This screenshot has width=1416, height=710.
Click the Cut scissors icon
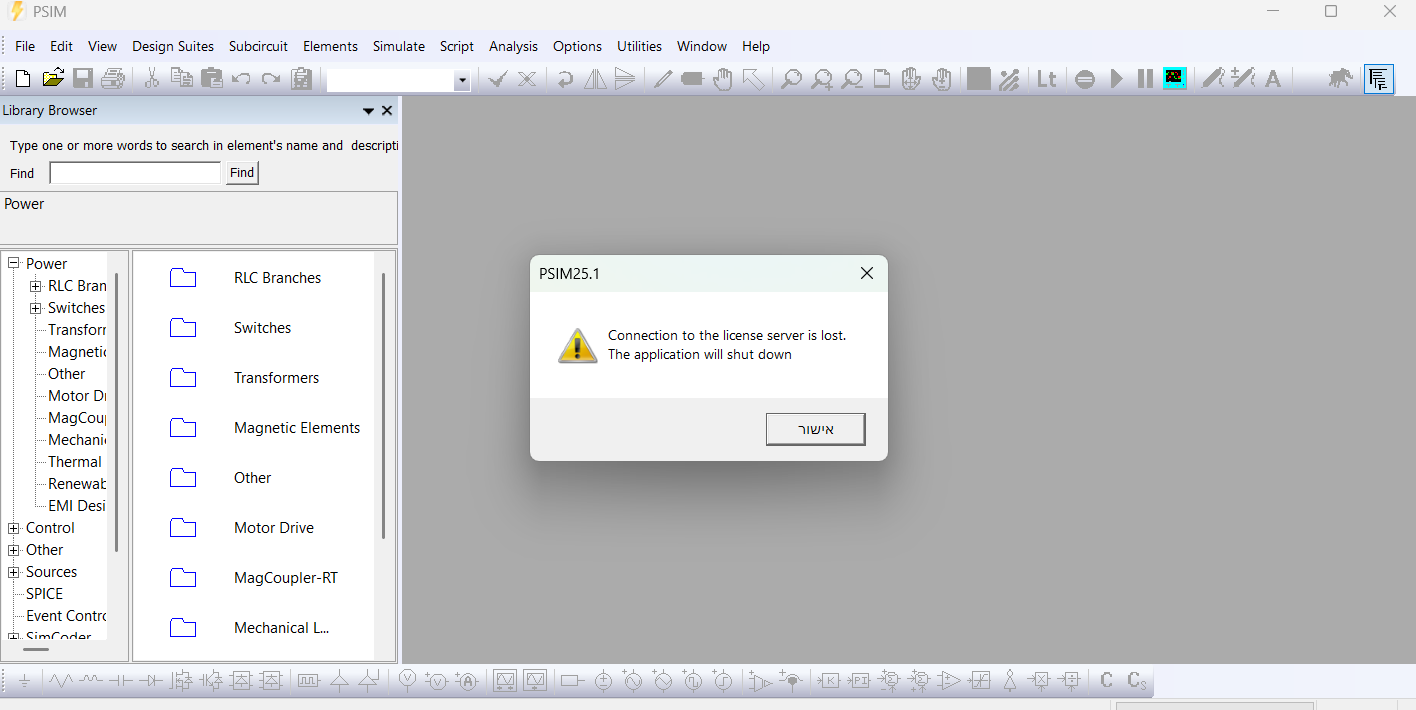coord(152,78)
